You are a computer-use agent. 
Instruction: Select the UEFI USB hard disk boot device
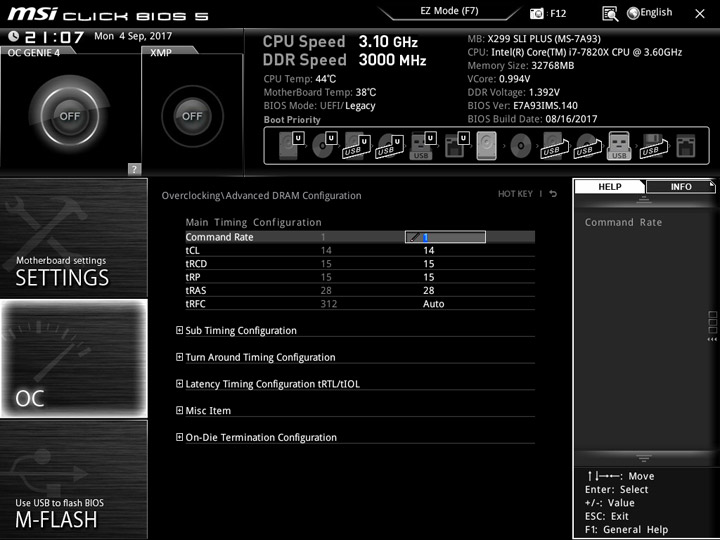(357, 146)
